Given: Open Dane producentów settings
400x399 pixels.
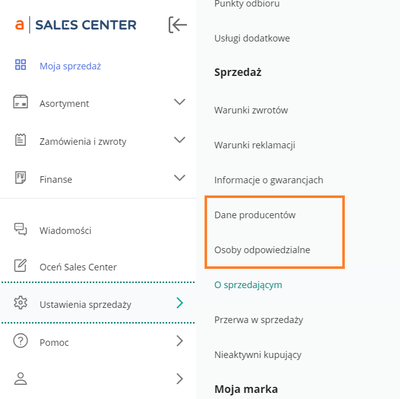Looking at the screenshot, I should tap(255, 215).
